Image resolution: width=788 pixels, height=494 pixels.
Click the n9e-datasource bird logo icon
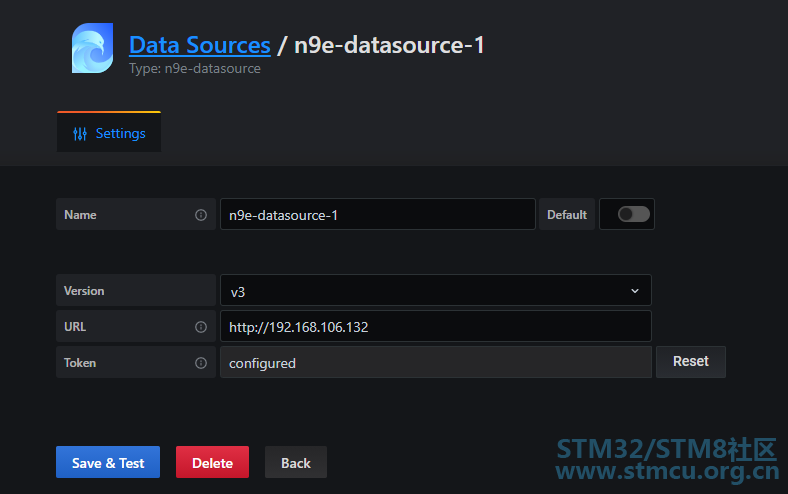point(92,48)
